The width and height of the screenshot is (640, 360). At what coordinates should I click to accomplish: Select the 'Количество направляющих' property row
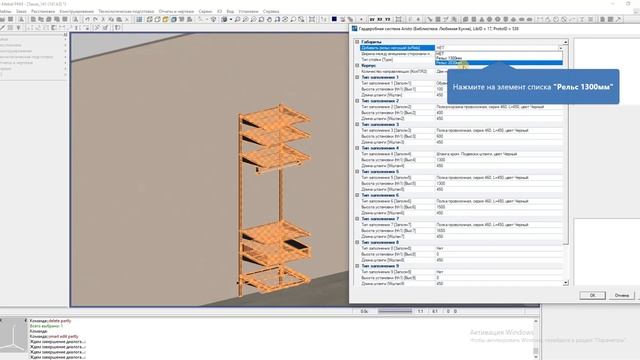click(398, 71)
